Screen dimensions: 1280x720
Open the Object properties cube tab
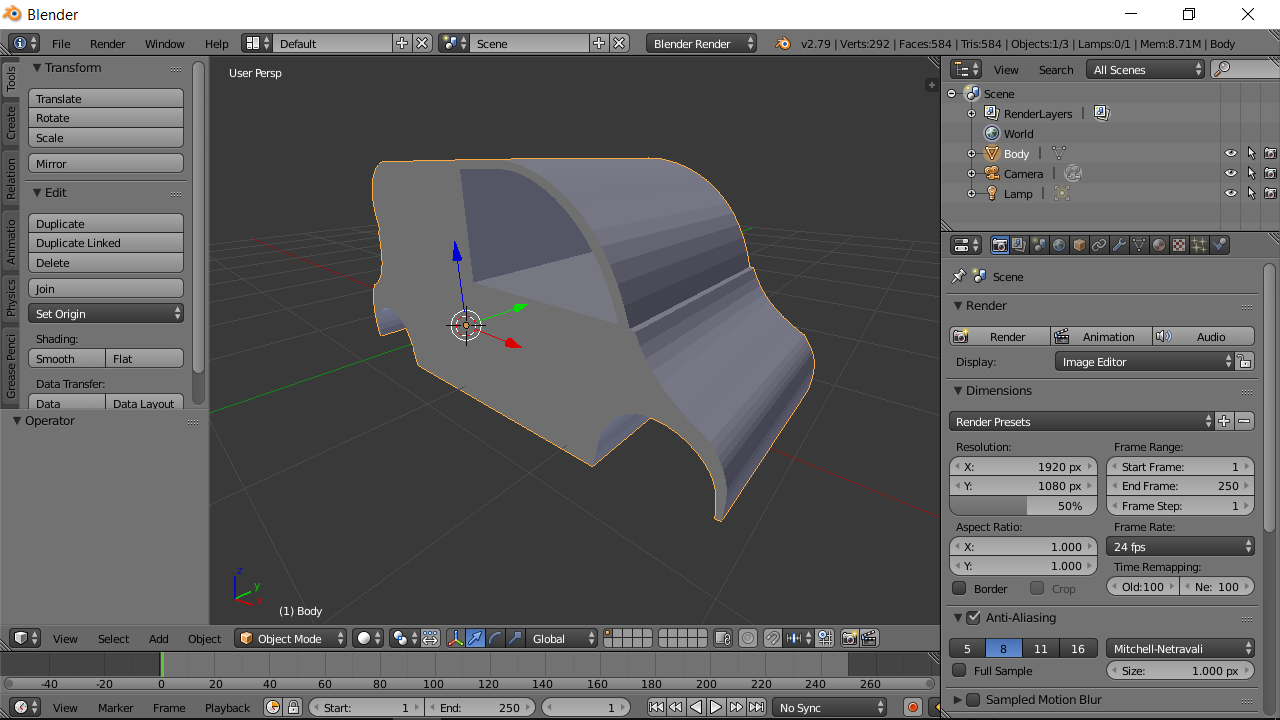point(1079,245)
